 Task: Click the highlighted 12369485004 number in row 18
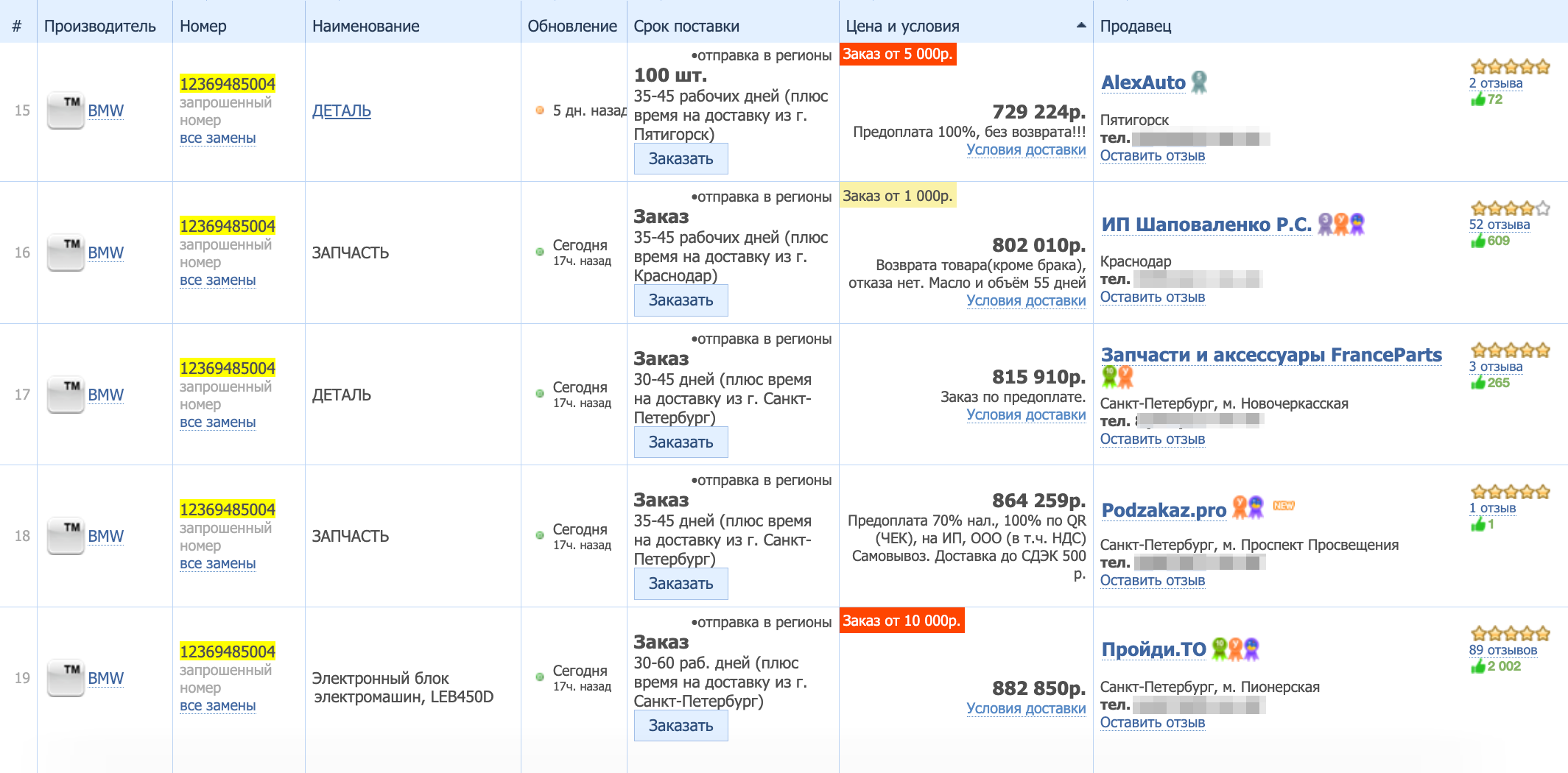tap(228, 509)
